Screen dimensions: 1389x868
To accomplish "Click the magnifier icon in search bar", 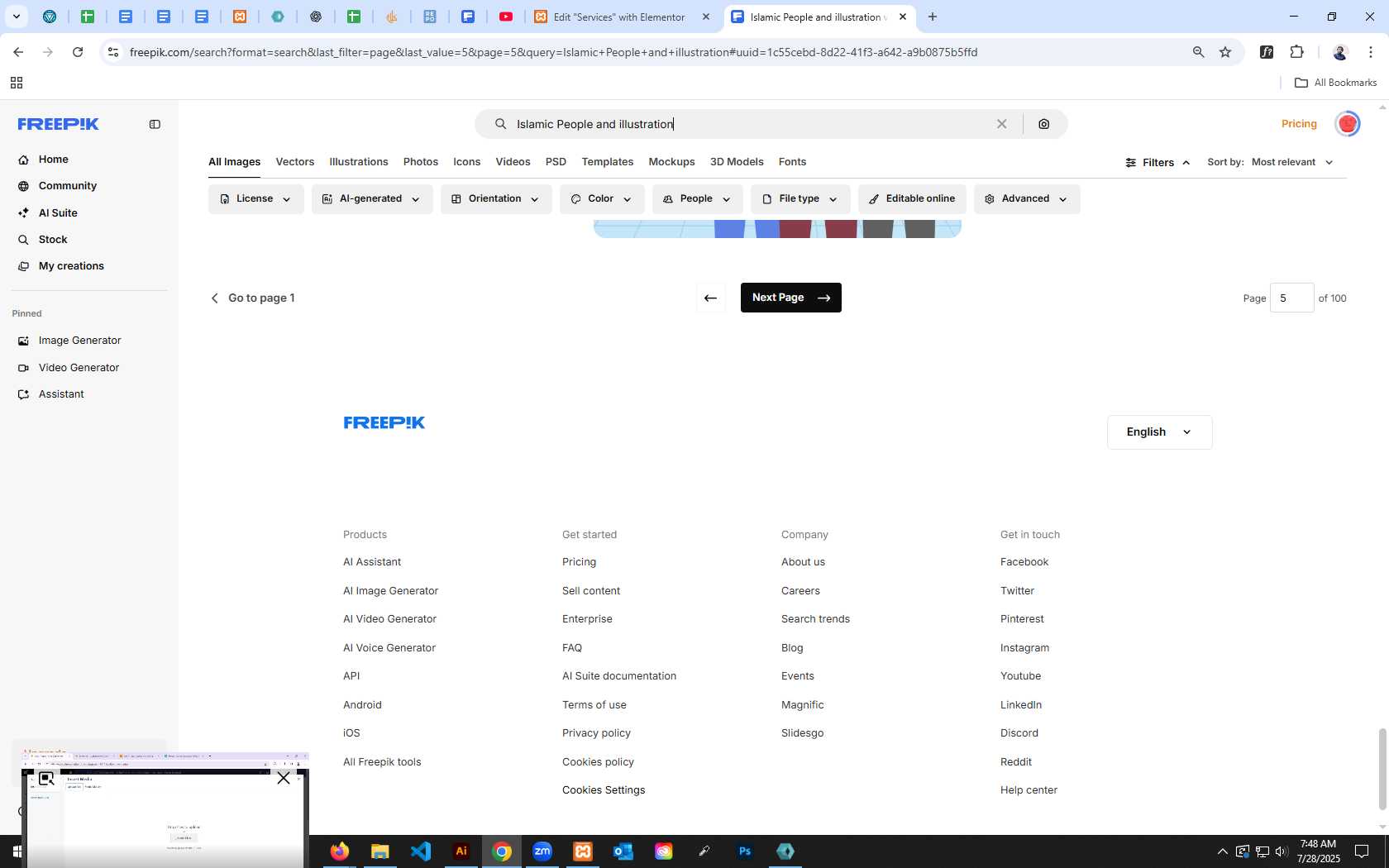I will (500, 124).
